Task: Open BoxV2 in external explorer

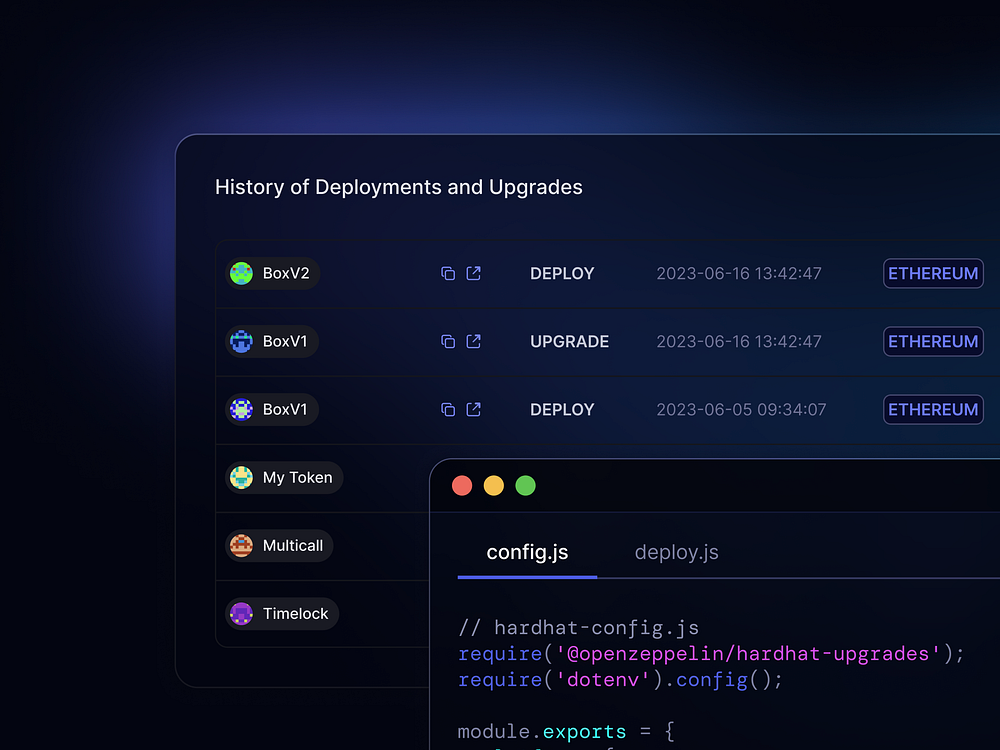Action: point(474,273)
